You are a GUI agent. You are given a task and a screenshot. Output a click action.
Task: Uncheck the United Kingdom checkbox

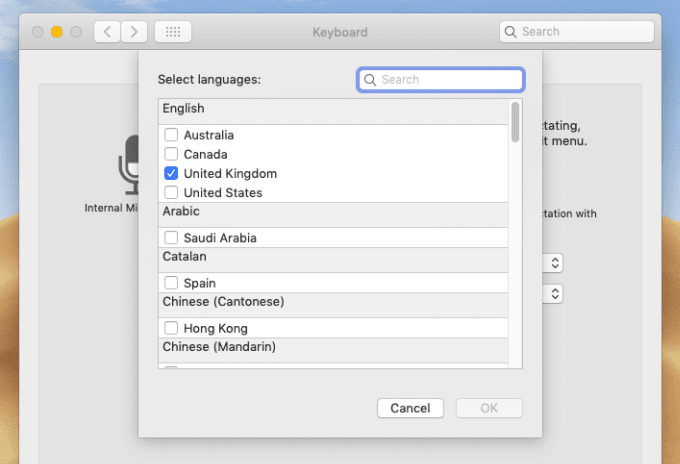(x=171, y=173)
